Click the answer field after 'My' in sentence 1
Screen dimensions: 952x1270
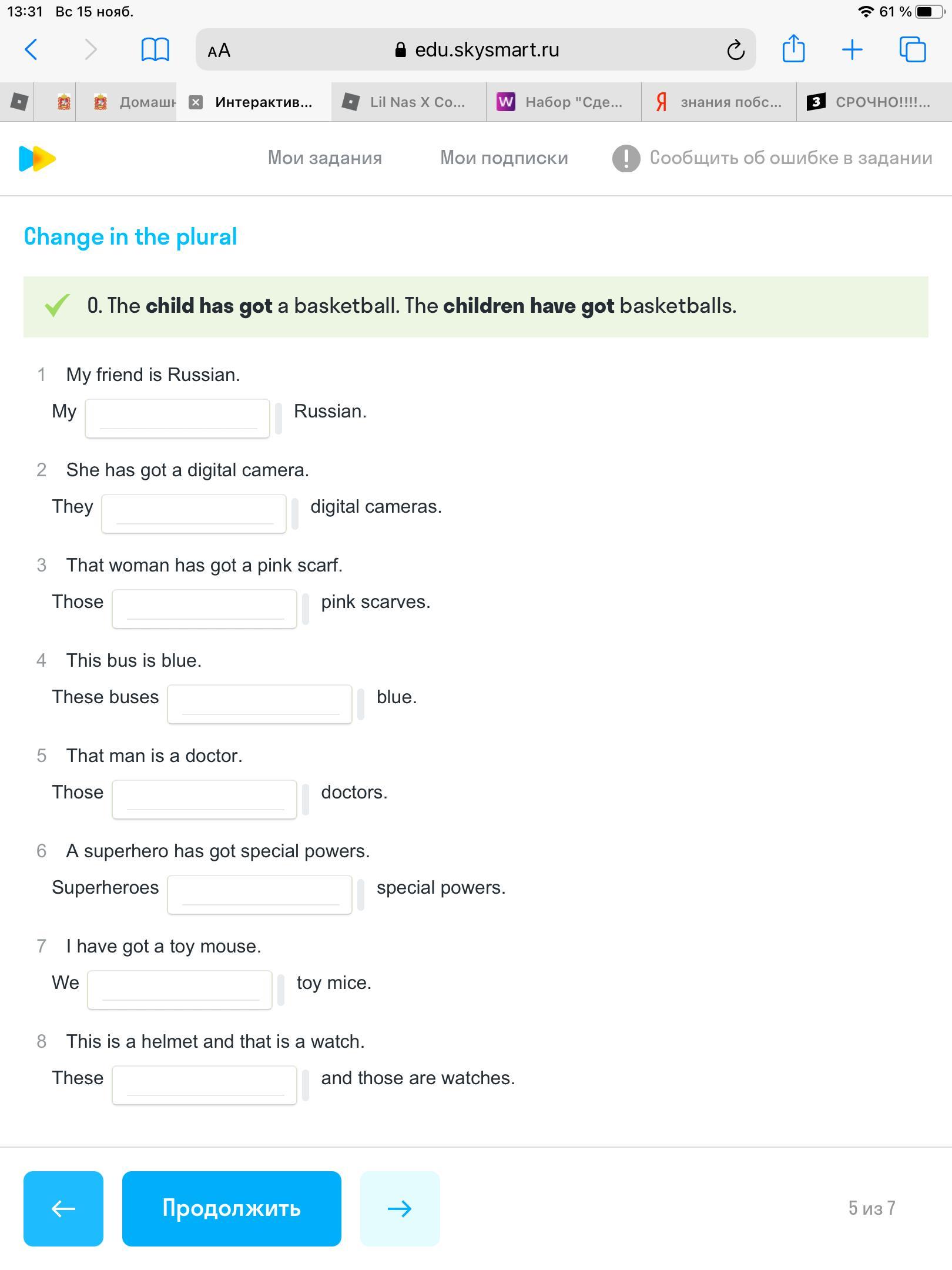177,418
